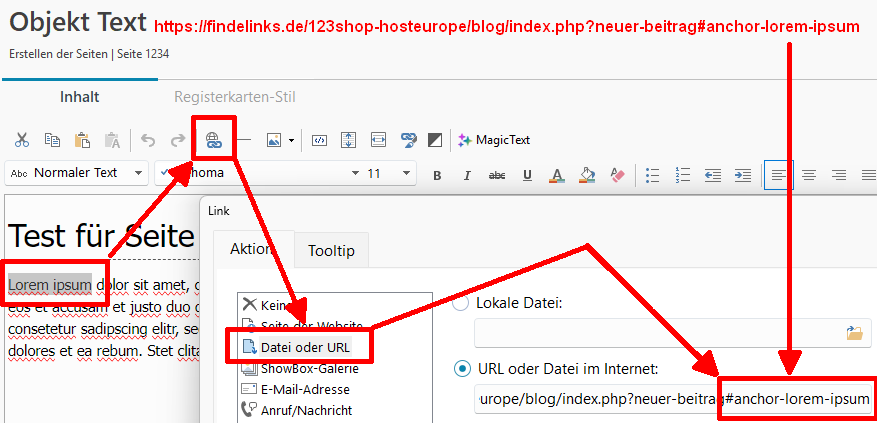This screenshot has height=423, width=877.
Task: Select the Aktion tab in Link dialog
Action: pos(253,249)
